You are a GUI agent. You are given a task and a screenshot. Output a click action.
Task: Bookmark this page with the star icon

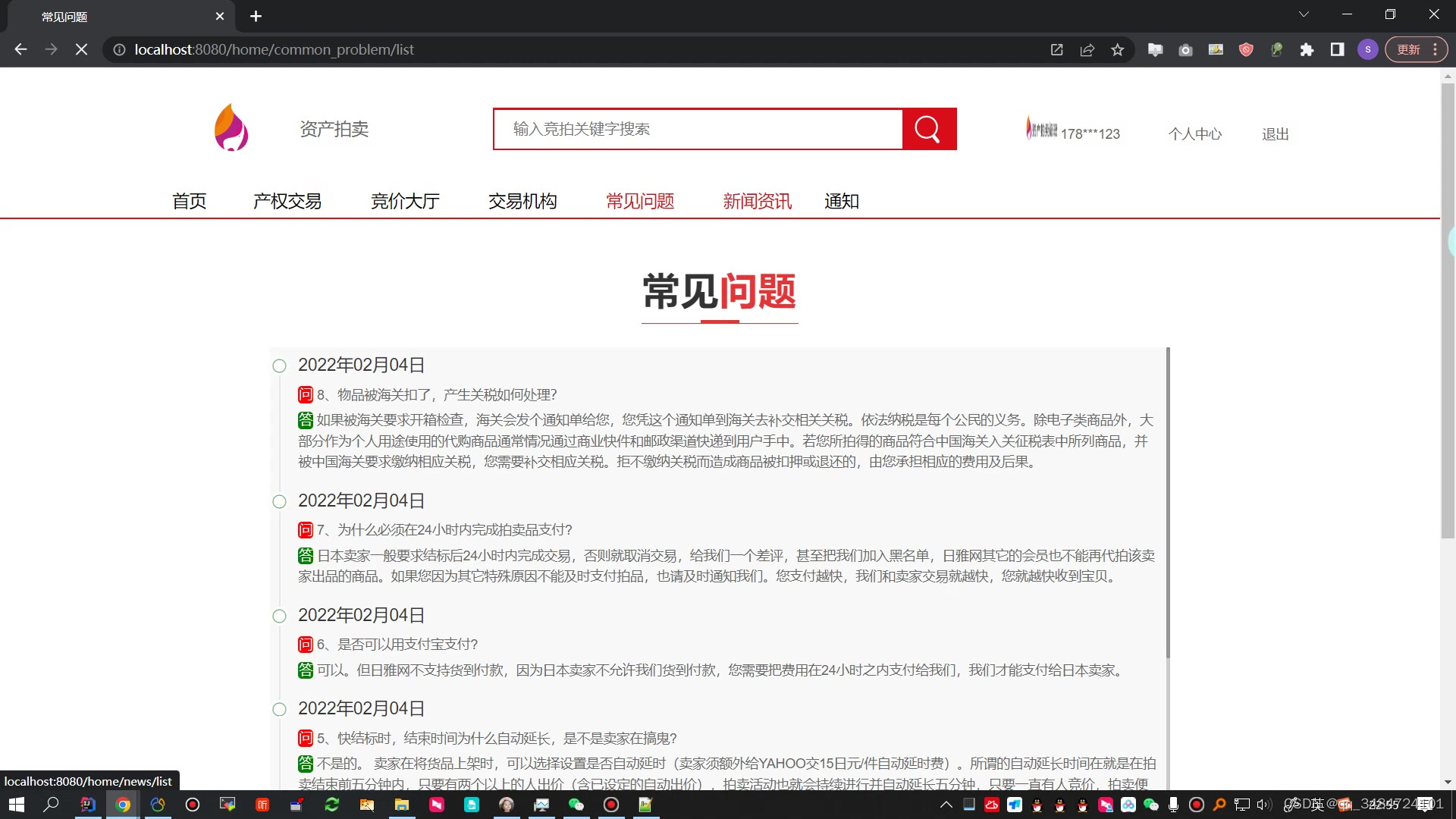click(x=1117, y=49)
